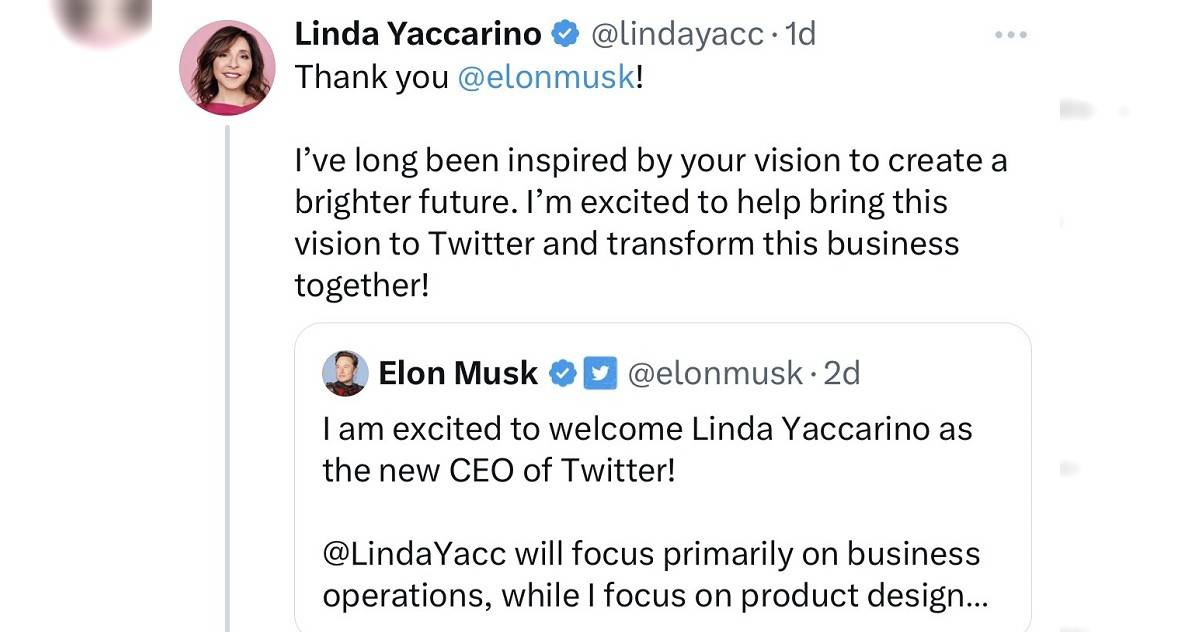Click the @elonmusk mention in Linda's tweet

(x=545, y=78)
